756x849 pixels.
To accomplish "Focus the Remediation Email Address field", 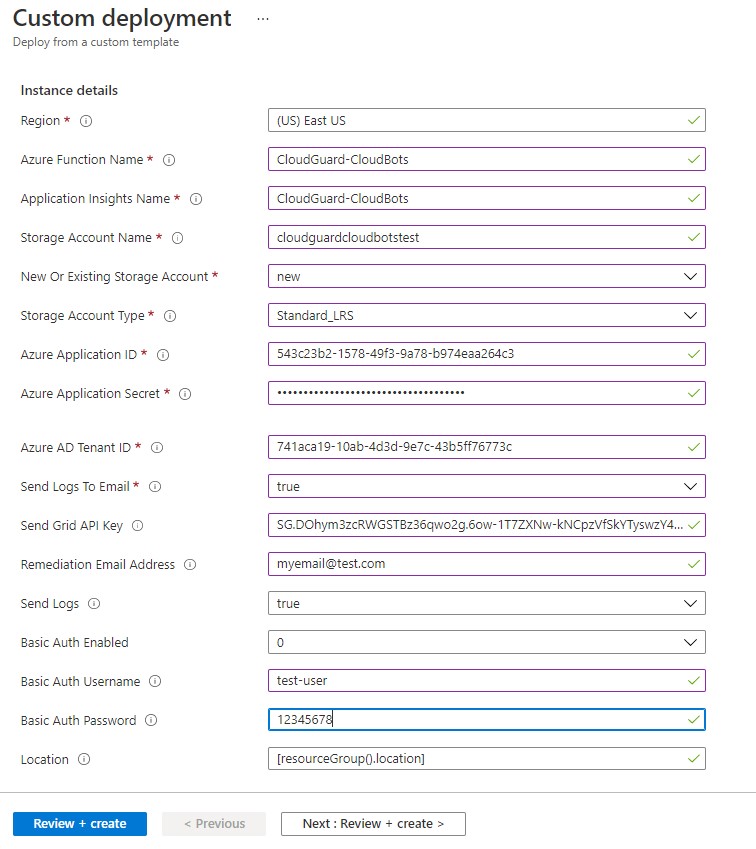I will 486,564.
